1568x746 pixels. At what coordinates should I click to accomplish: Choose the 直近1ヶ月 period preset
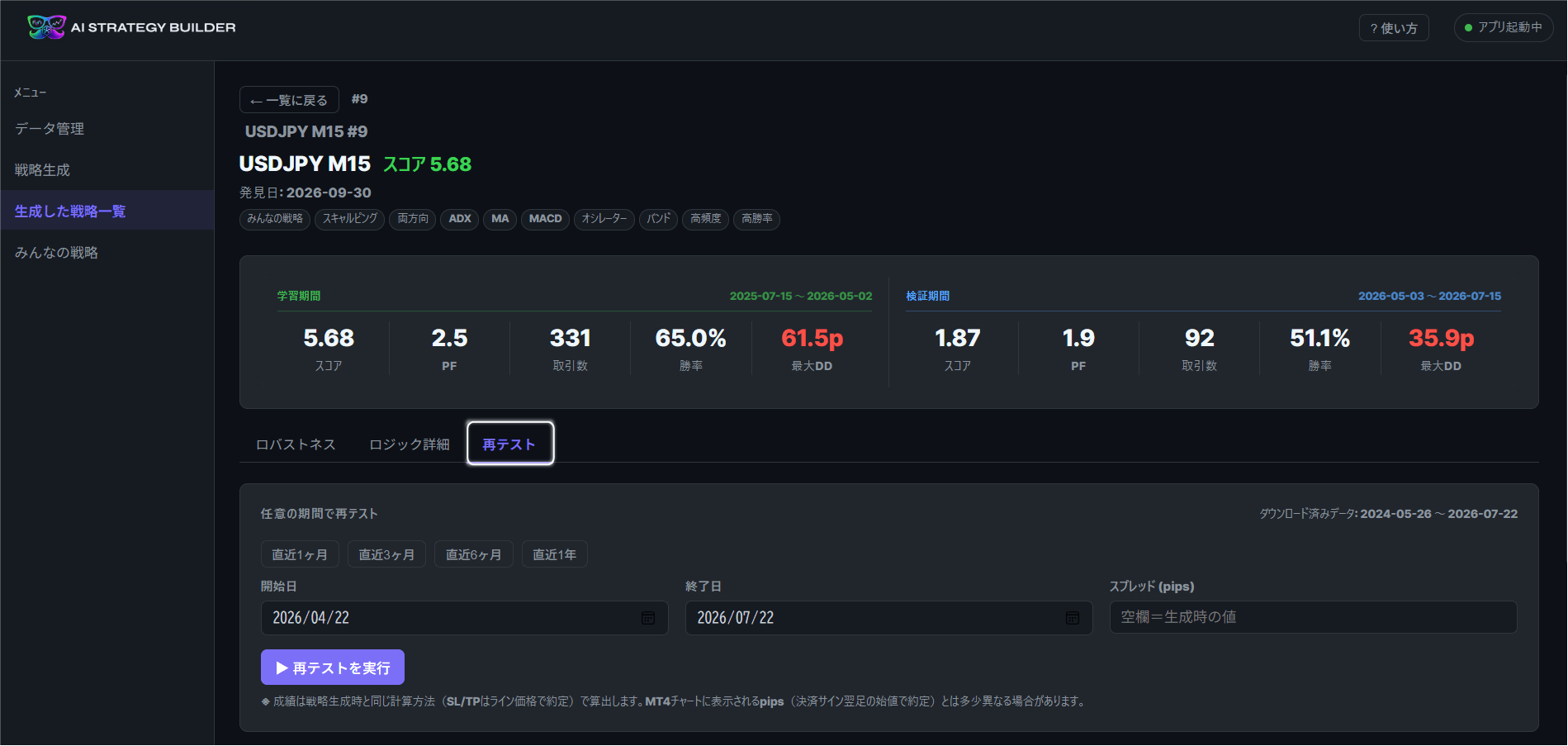300,554
